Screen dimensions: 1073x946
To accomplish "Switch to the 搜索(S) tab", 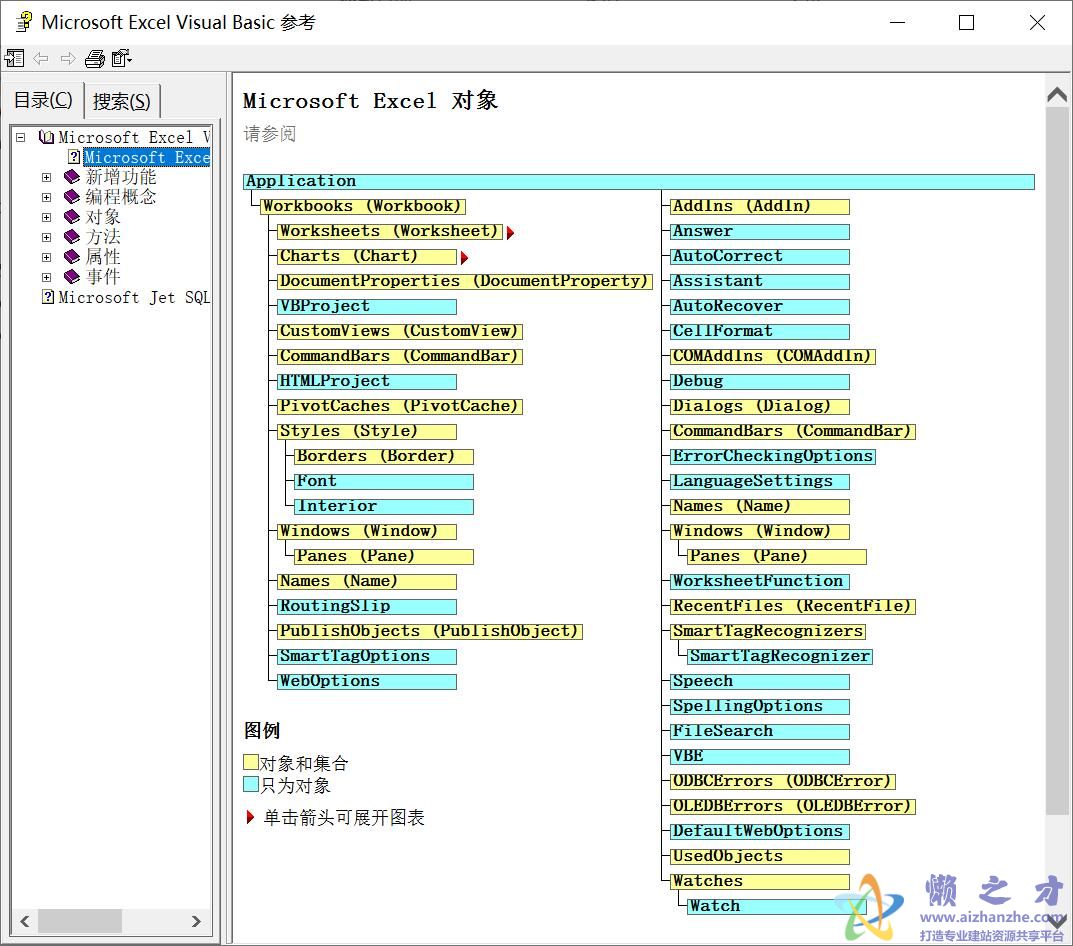I will click(x=122, y=101).
